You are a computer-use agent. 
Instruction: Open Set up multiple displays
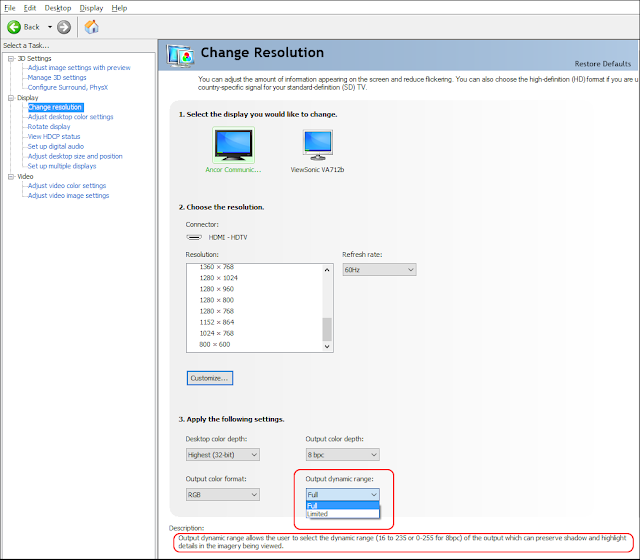(x=62, y=166)
